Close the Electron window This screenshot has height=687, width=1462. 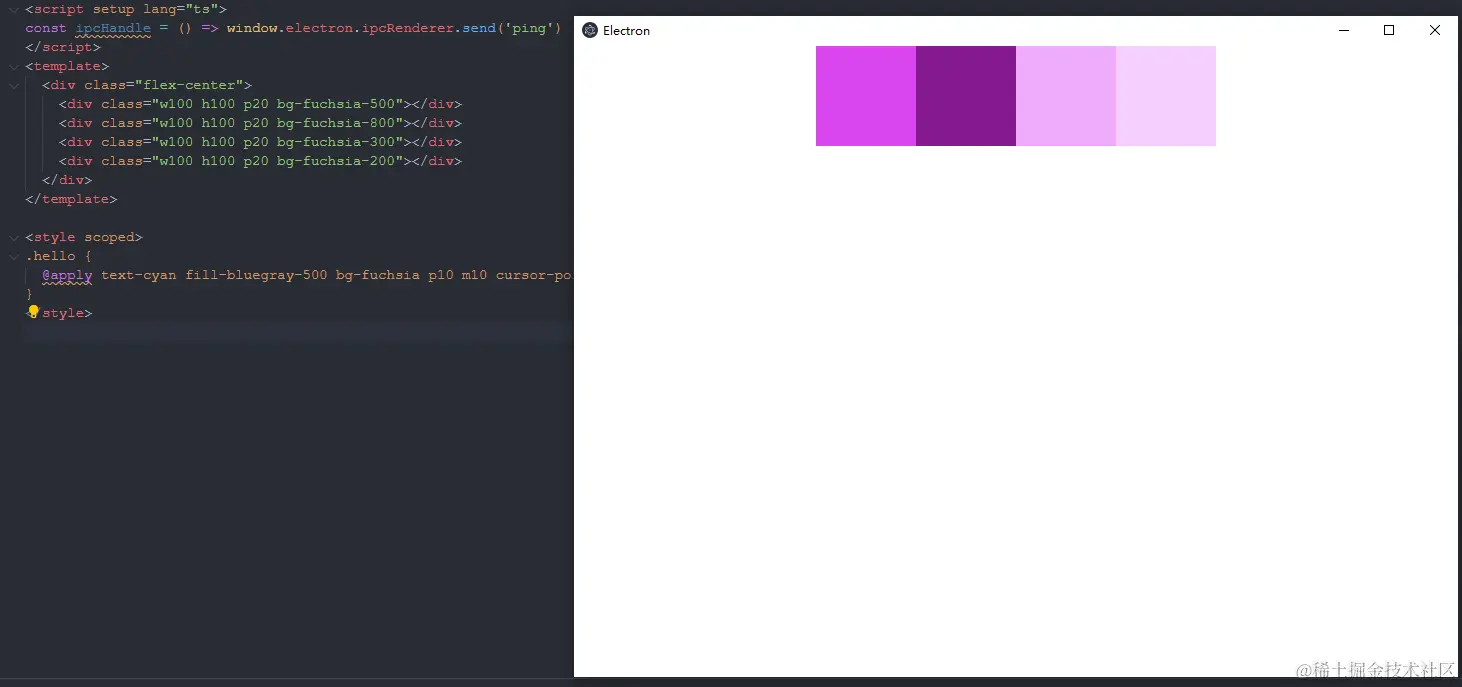click(x=1435, y=30)
